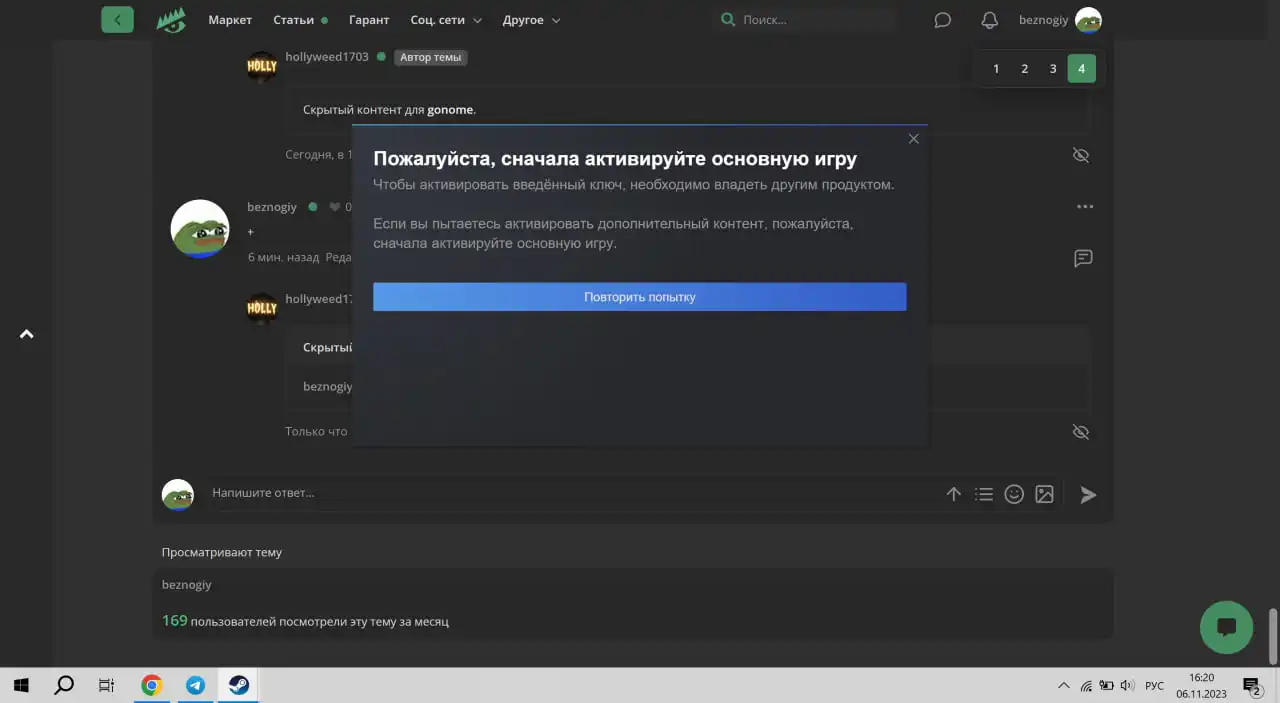Click 'gonome' in the hidden content line

click(450, 110)
